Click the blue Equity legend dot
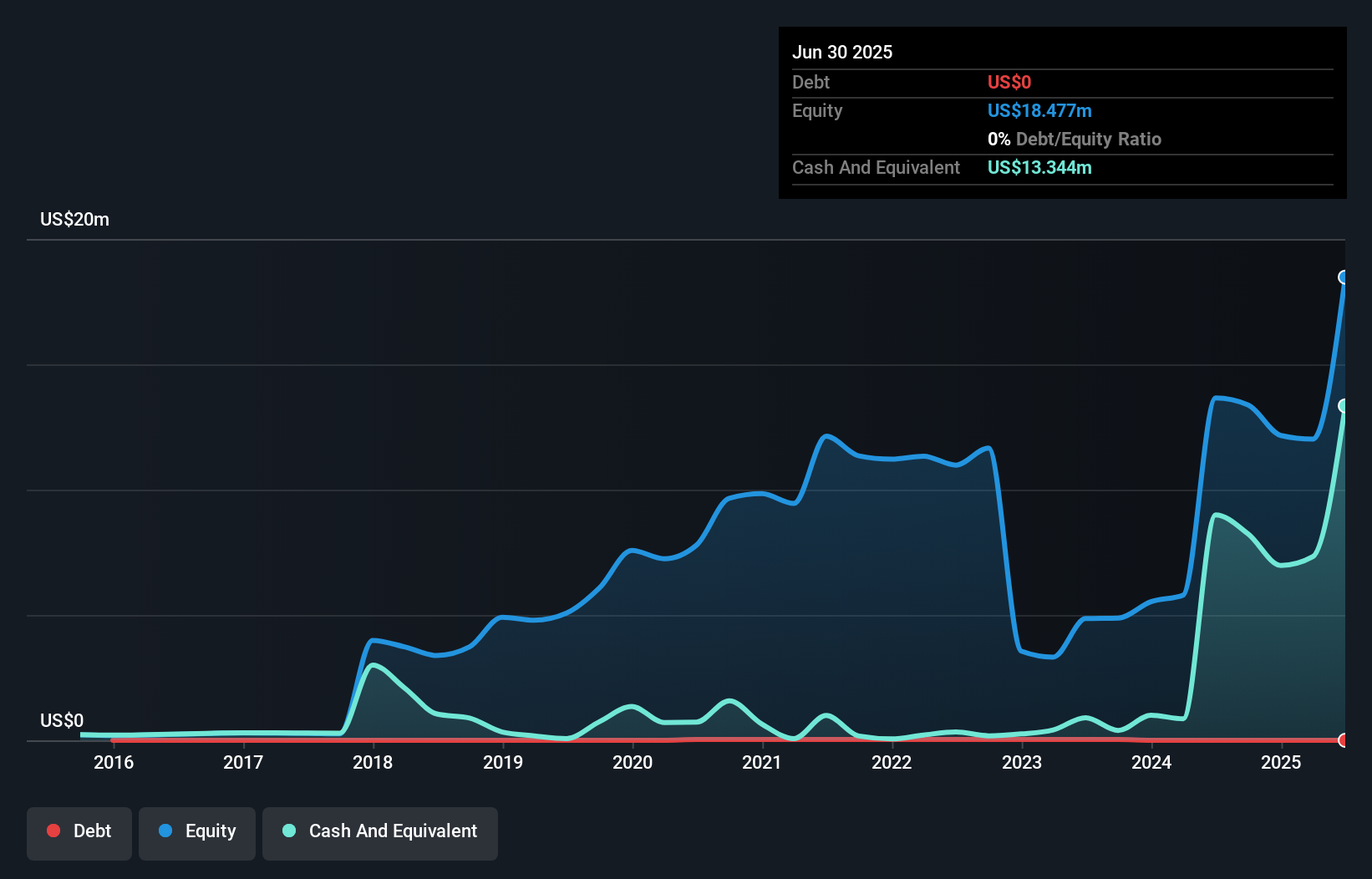The width and height of the screenshot is (1372, 879). pyautogui.click(x=165, y=831)
